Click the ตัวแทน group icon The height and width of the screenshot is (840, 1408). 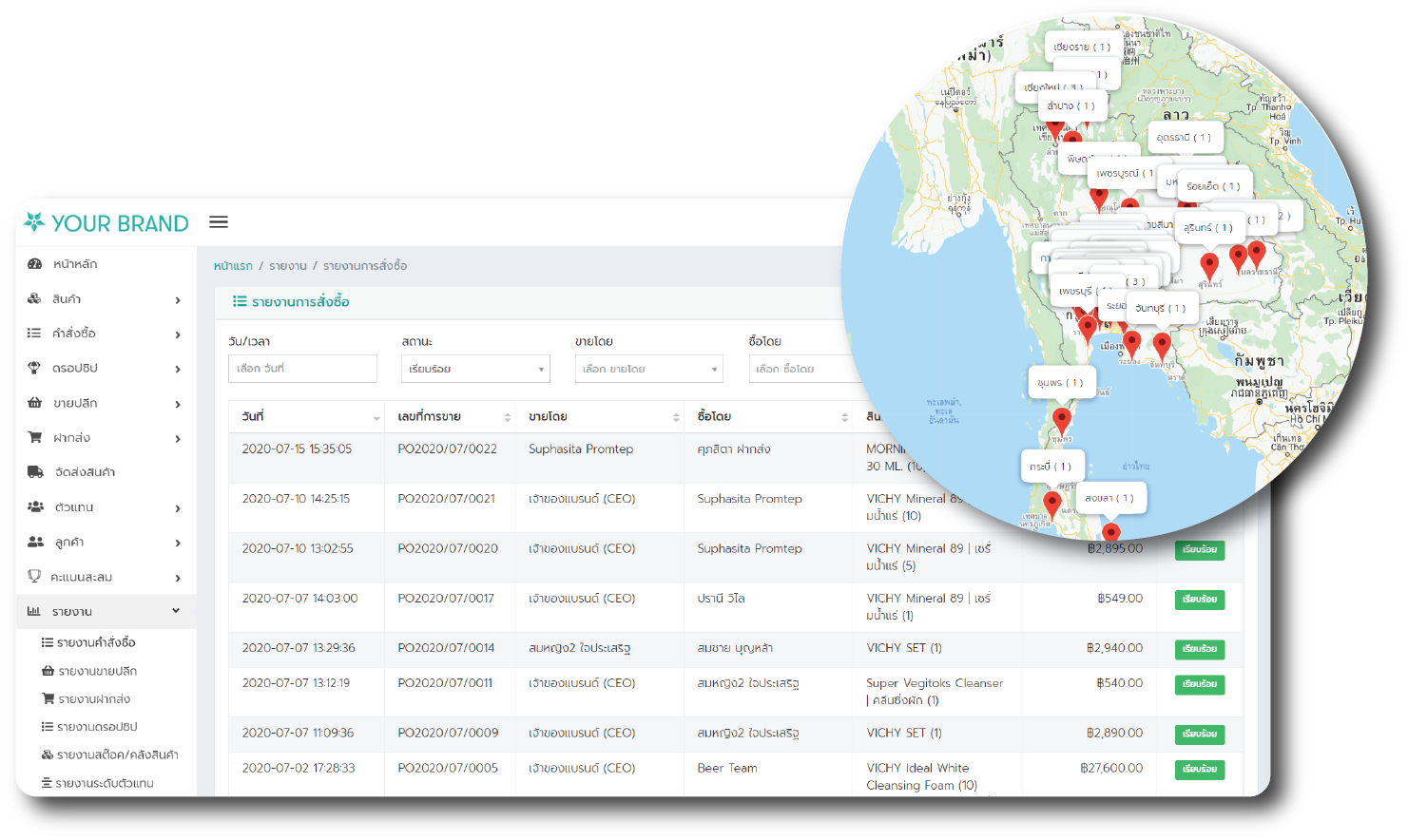pos(35,506)
